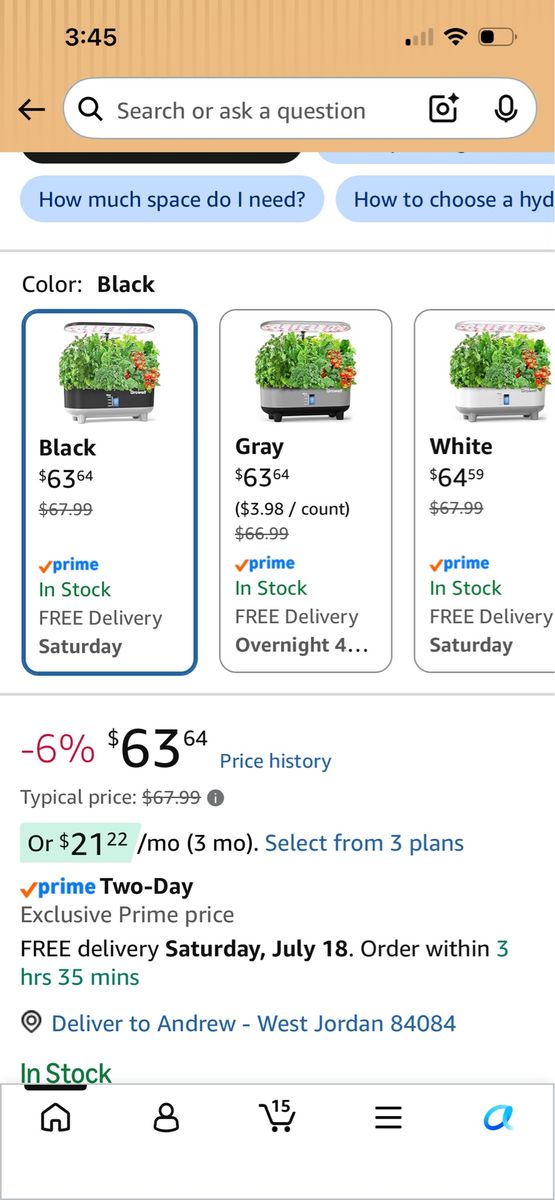Select the Black color option
Image resolution: width=555 pixels, height=1200 pixels.
point(110,492)
